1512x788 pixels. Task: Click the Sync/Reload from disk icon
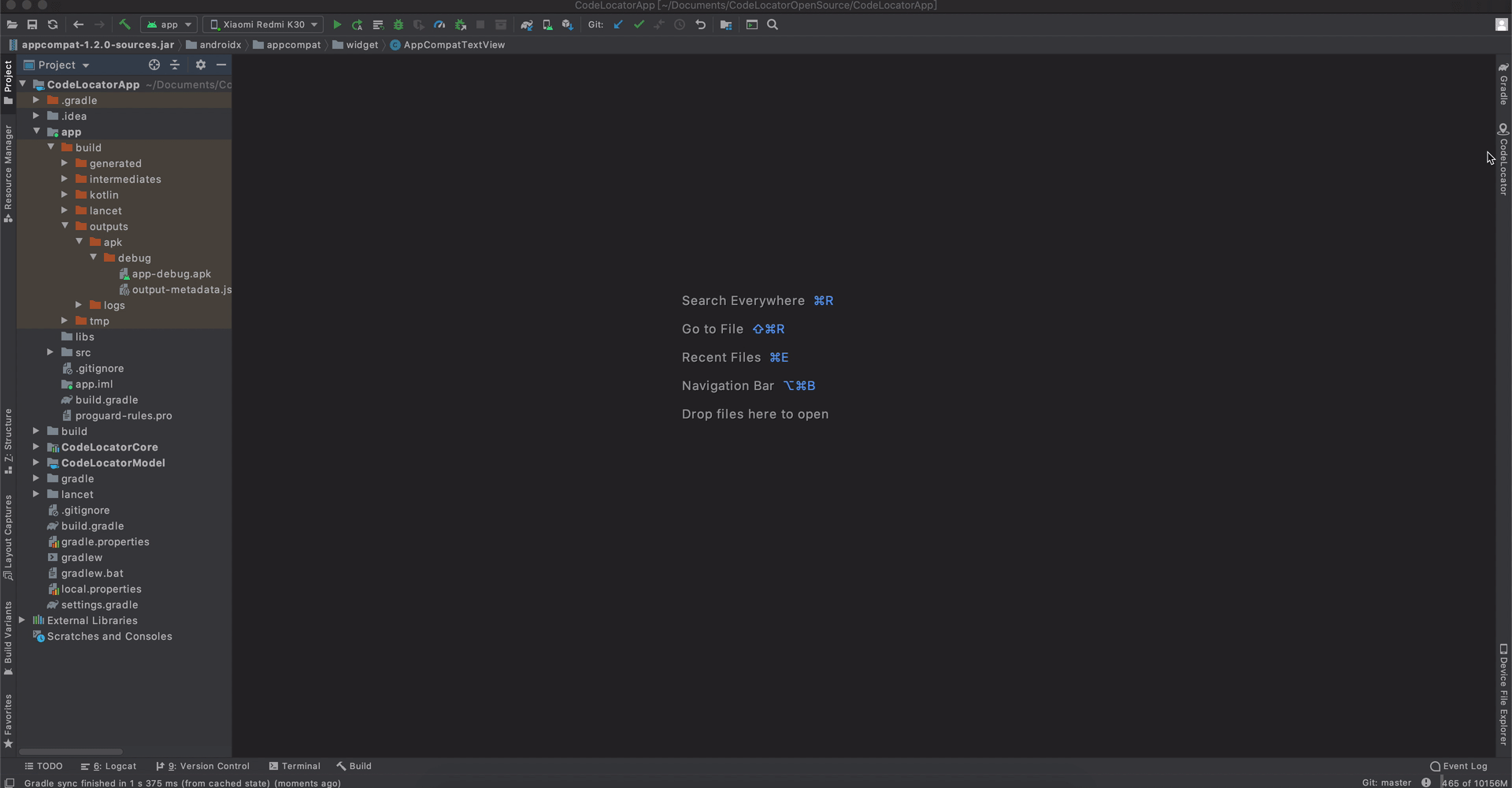[x=53, y=25]
